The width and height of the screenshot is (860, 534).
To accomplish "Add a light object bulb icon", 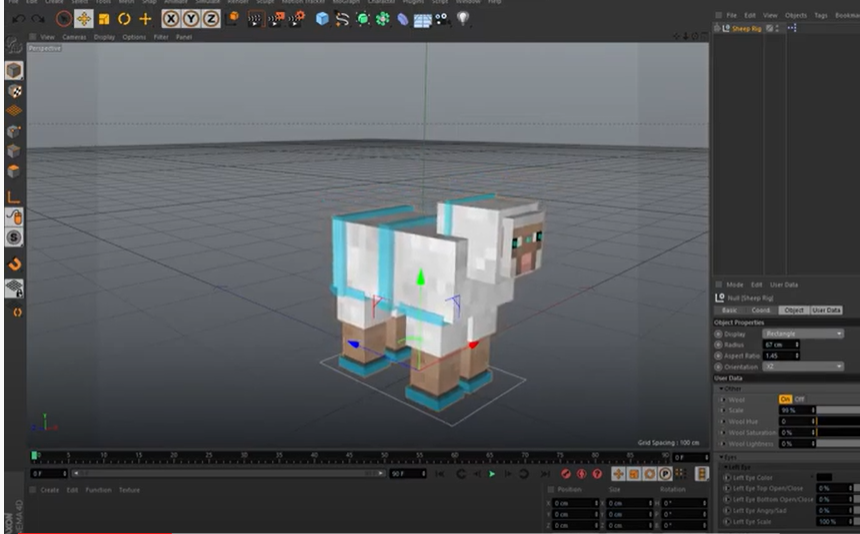I will click(x=463, y=19).
